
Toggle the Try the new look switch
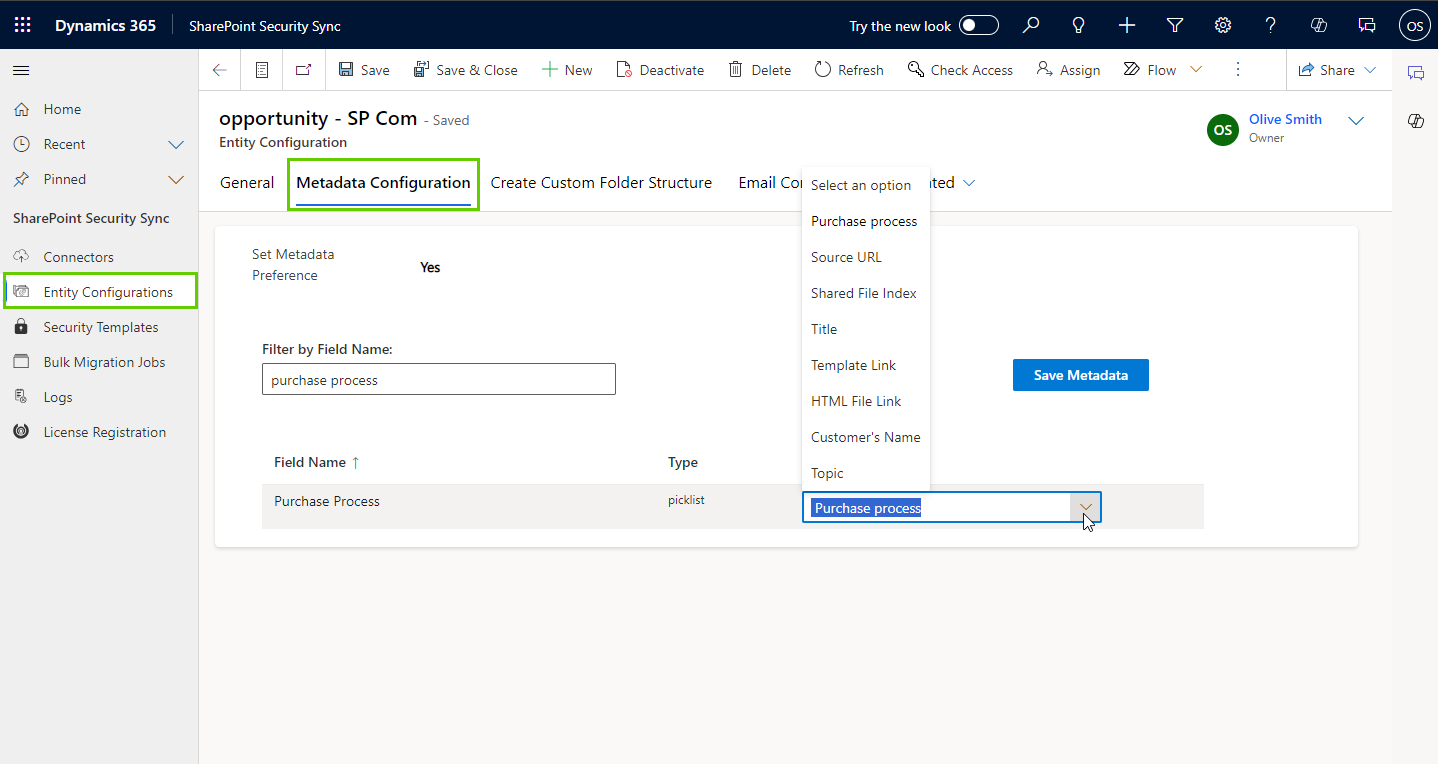pos(978,25)
